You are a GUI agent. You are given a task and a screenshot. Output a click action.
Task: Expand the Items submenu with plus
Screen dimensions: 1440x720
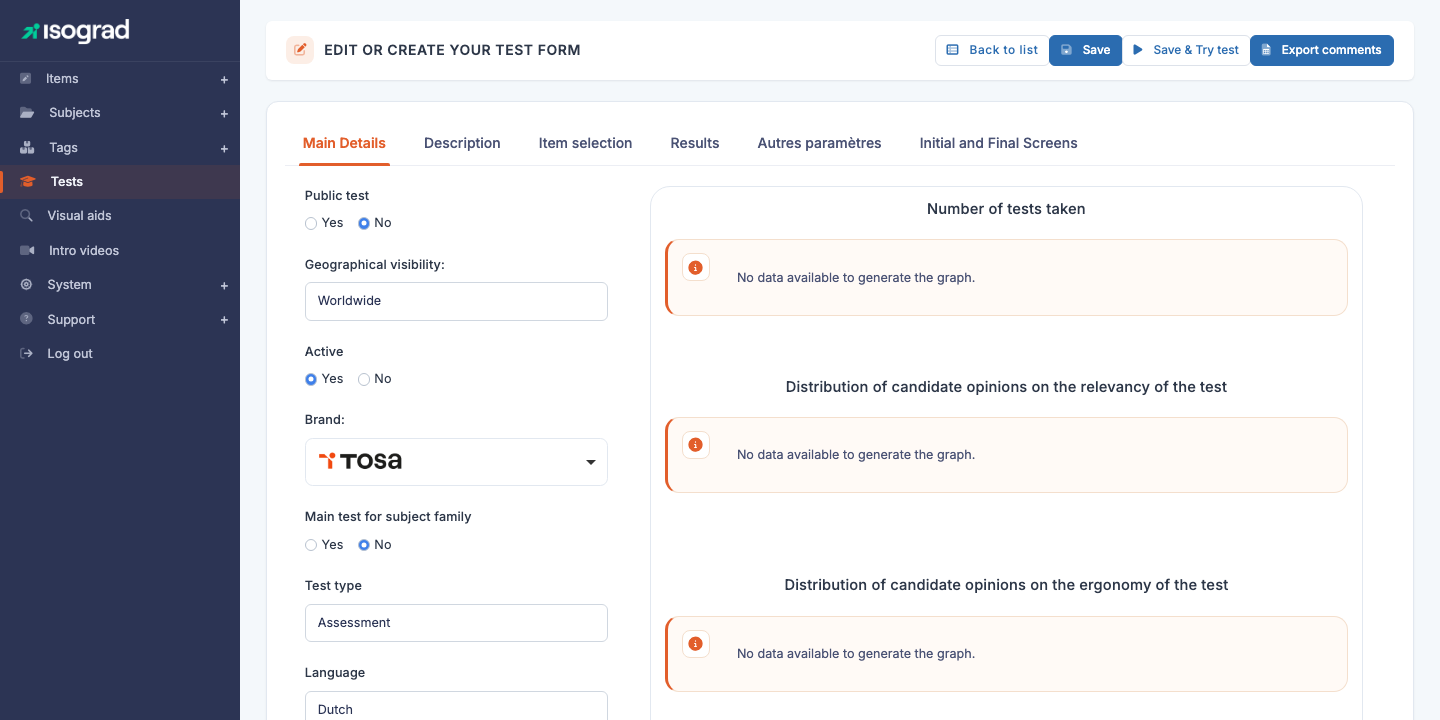(x=224, y=79)
